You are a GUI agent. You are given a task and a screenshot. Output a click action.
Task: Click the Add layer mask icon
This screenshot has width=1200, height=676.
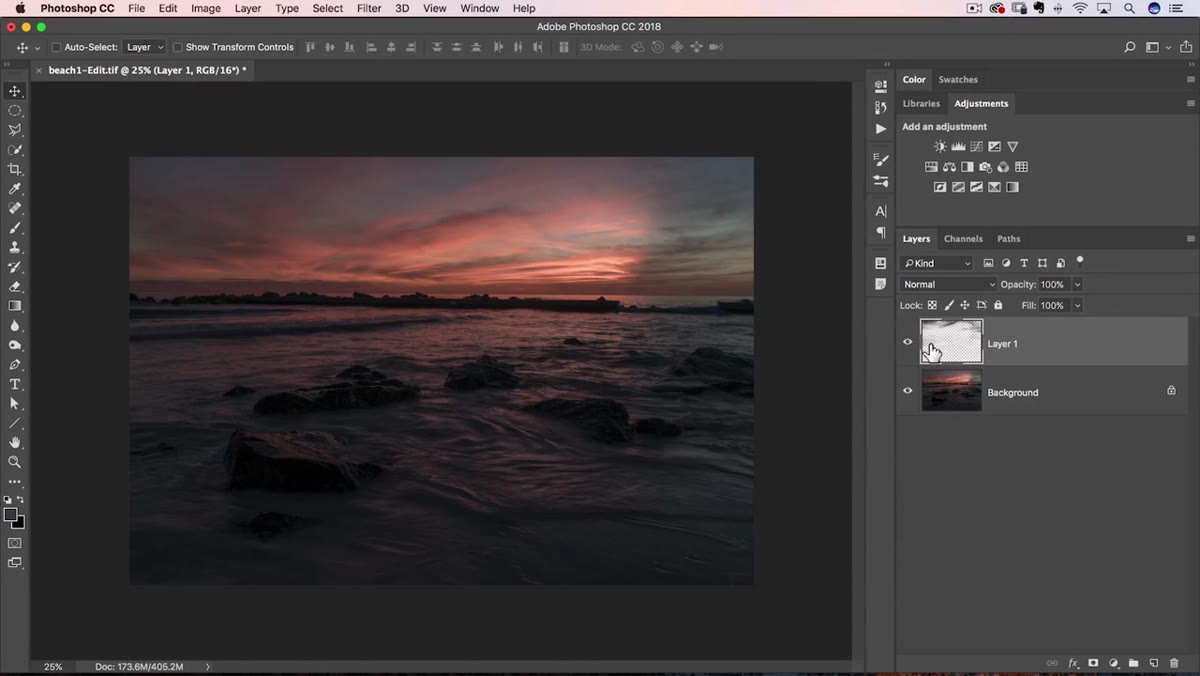(x=1093, y=663)
